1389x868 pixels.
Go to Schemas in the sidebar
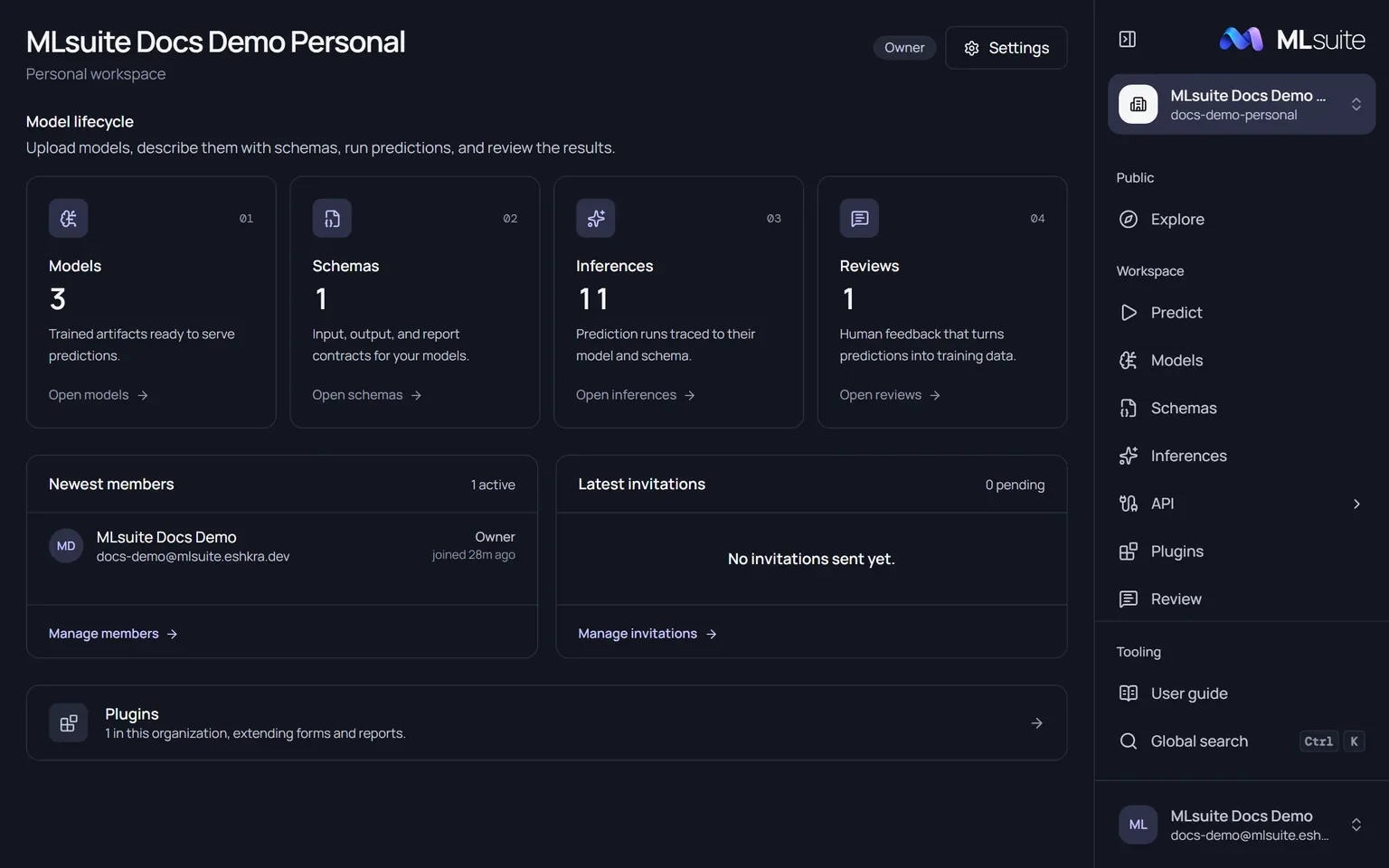(x=1241, y=408)
